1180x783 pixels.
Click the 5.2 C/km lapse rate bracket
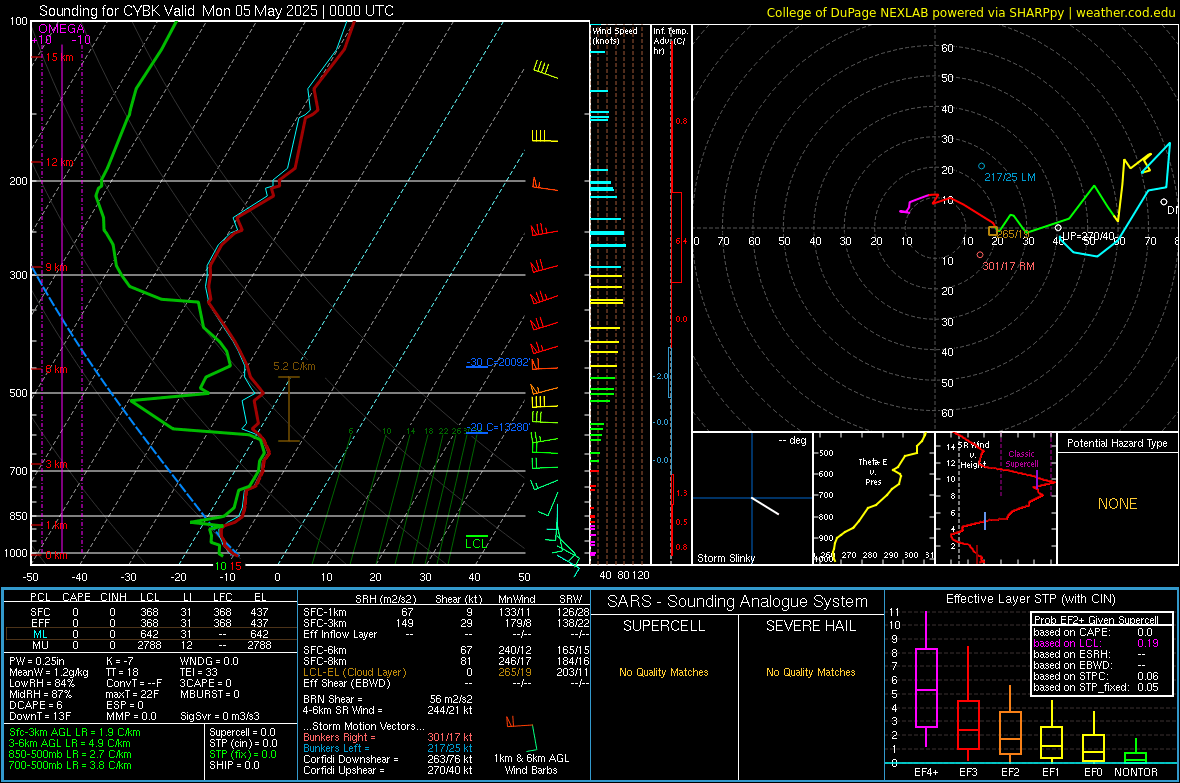coord(289,409)
